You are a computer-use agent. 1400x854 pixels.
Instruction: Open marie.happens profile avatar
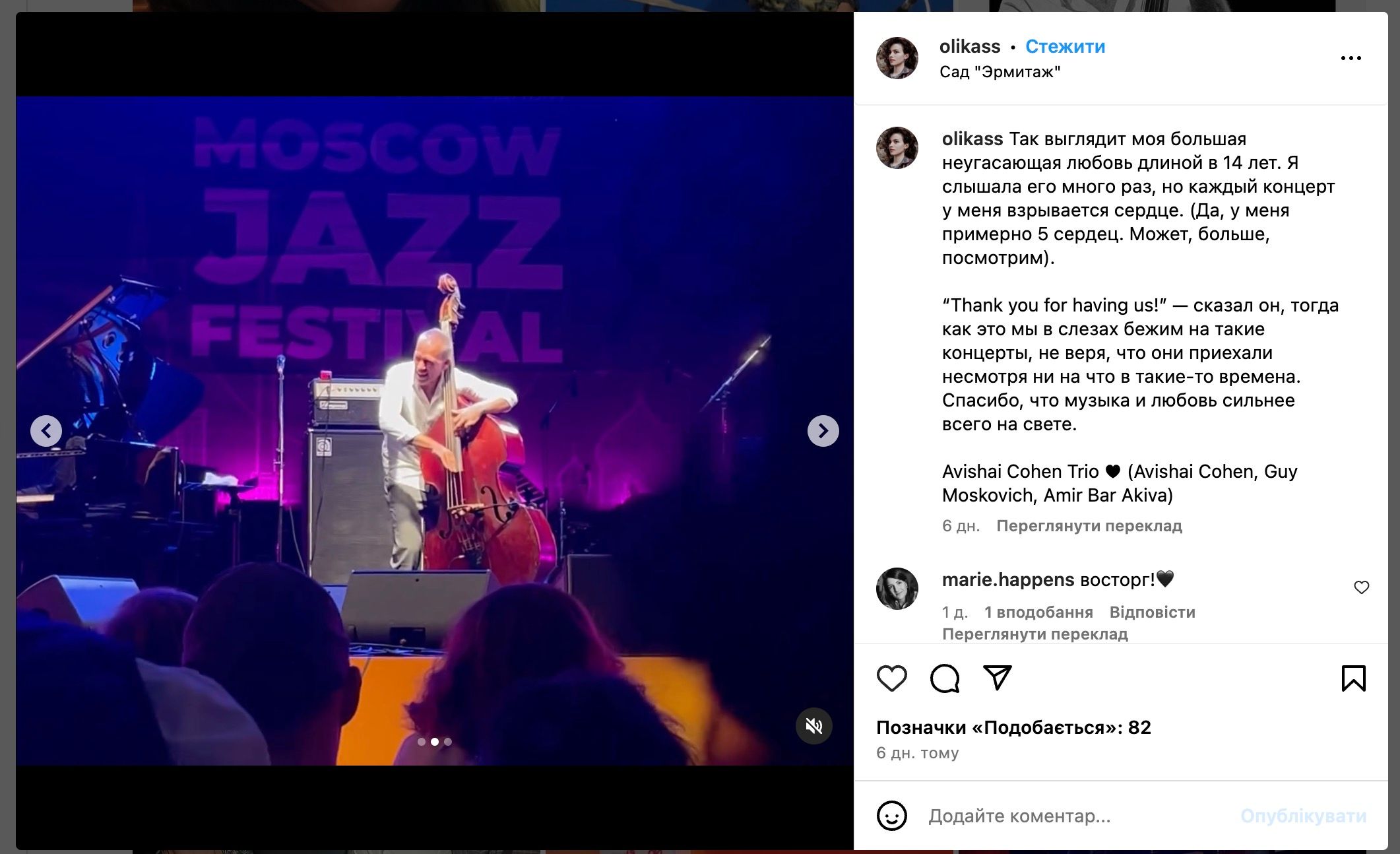pos(897,588)
